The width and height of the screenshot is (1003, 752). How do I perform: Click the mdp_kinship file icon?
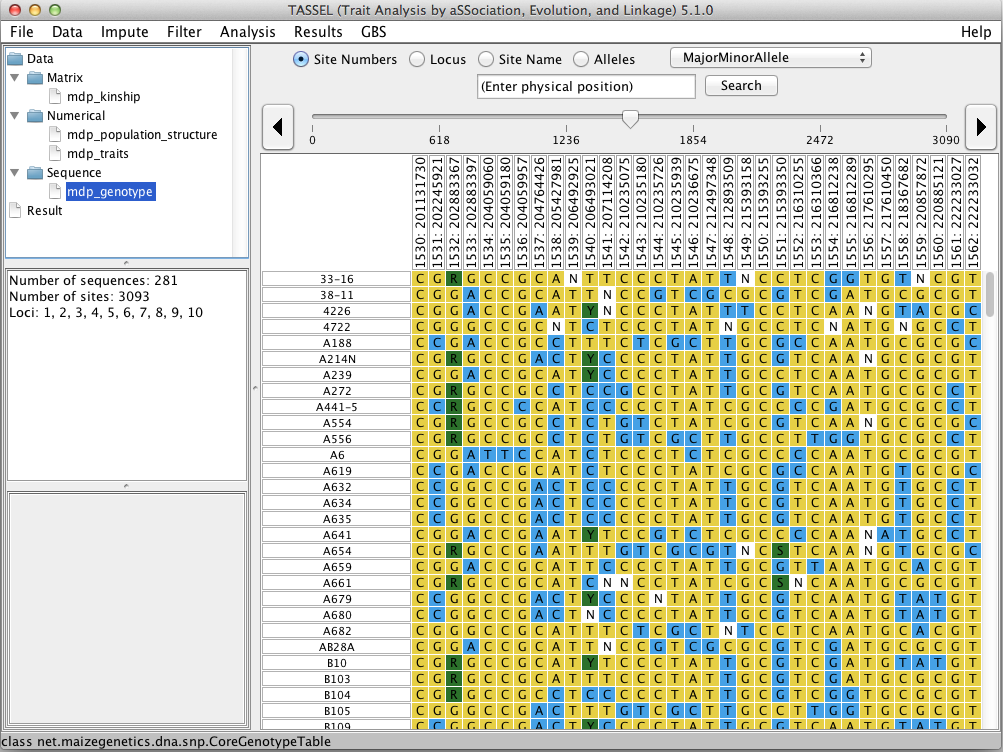pyautogui.click(x=55, y=97)
